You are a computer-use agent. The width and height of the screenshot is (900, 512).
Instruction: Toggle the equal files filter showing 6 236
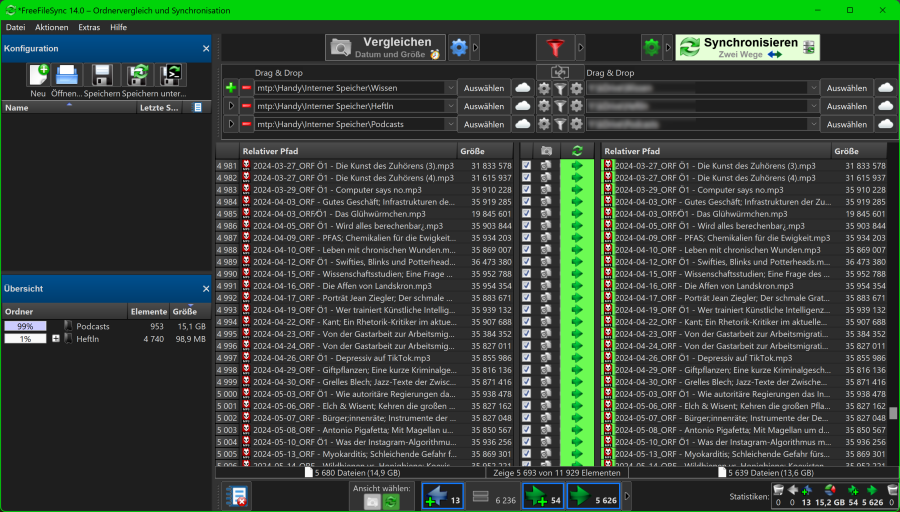coord(492,498)
